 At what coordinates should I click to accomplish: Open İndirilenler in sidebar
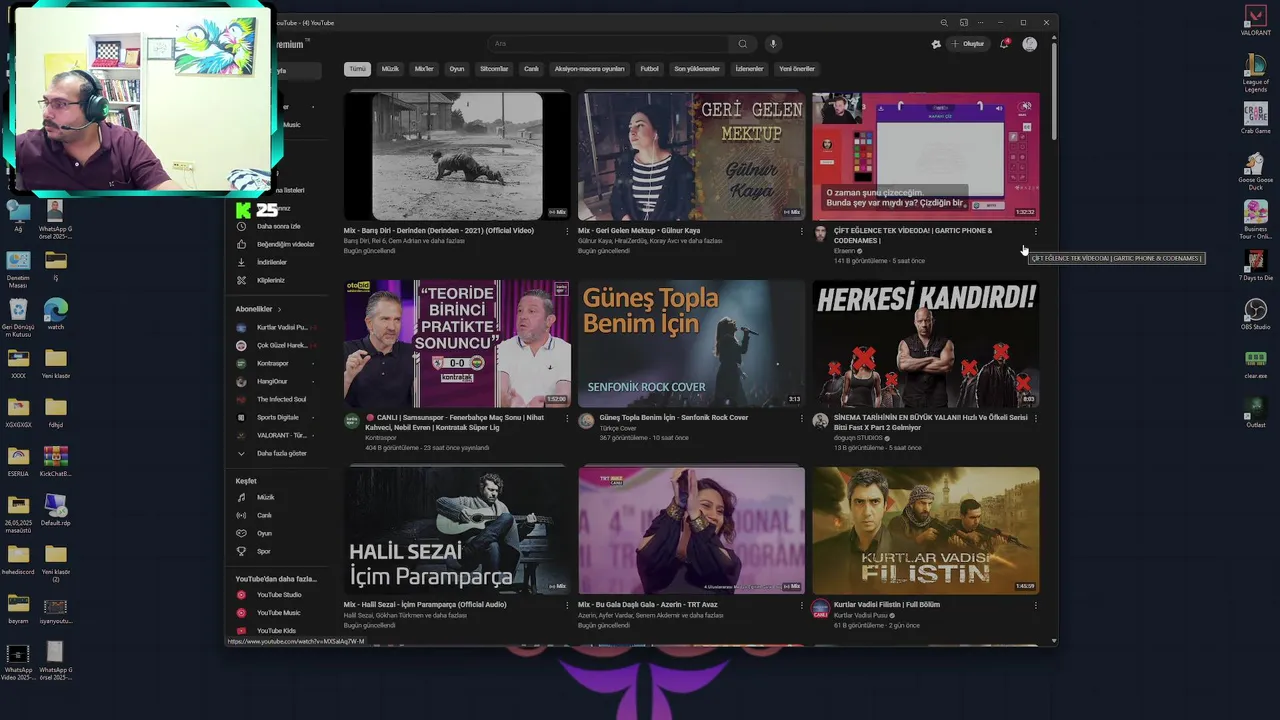coord(277,262)
